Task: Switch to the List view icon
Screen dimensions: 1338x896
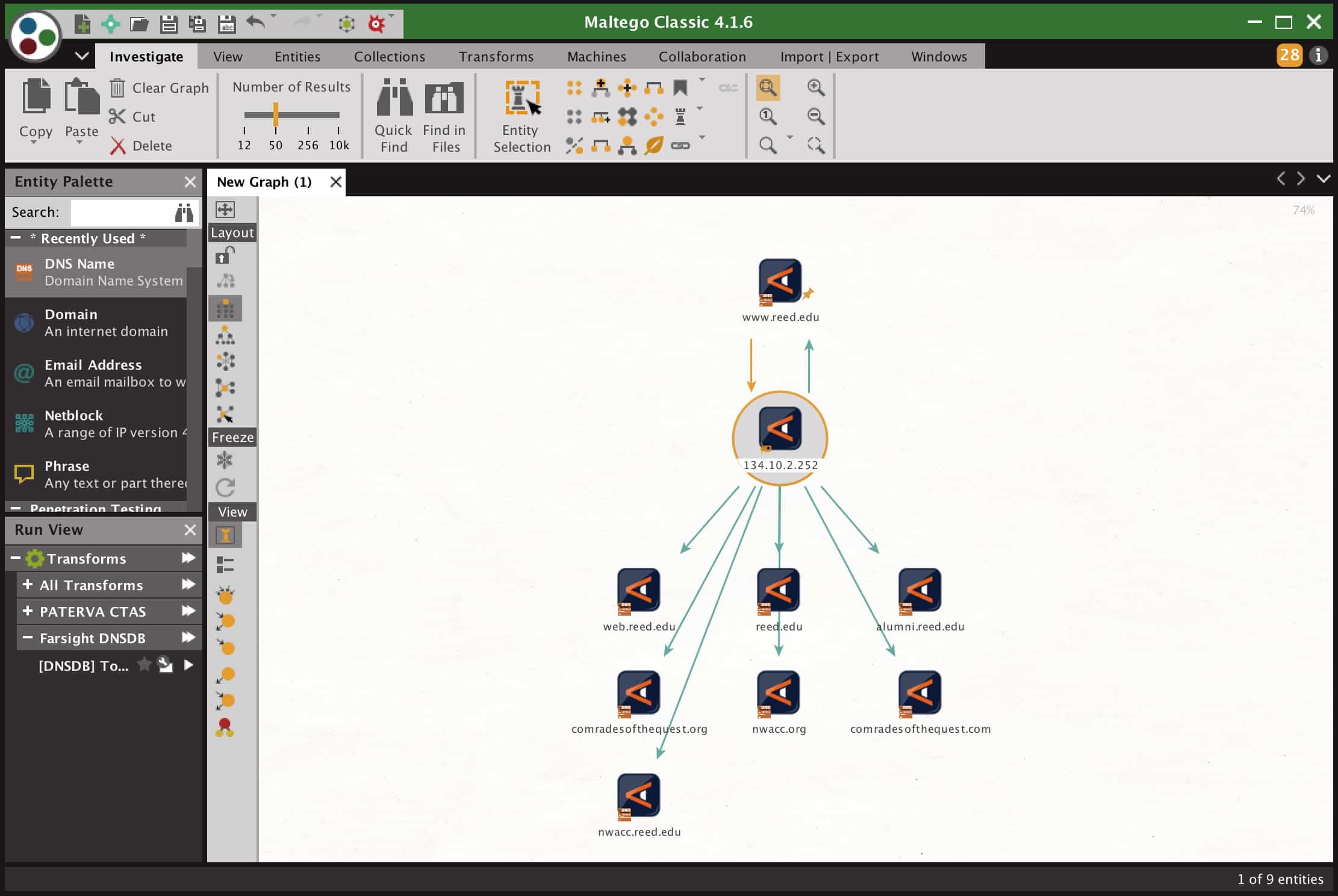Action: 225,565
